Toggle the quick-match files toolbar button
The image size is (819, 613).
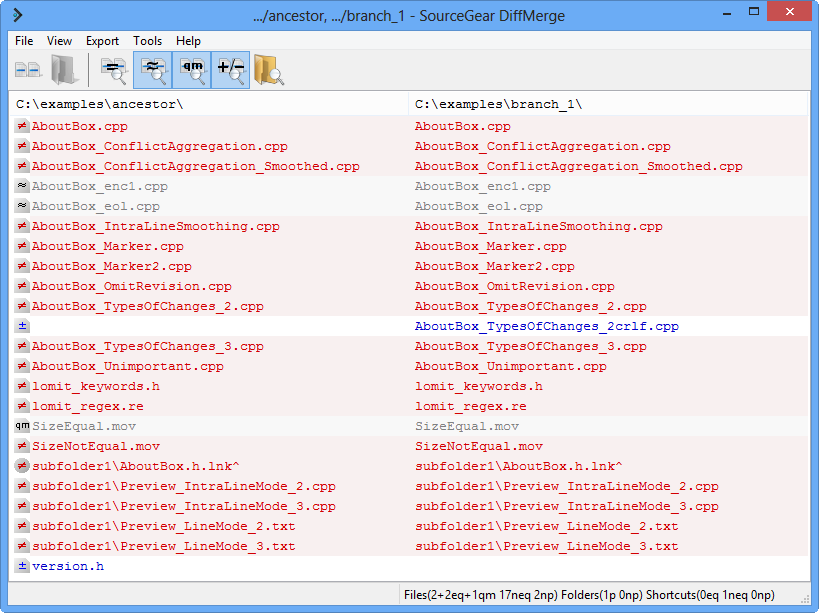(x=192, y=71)
